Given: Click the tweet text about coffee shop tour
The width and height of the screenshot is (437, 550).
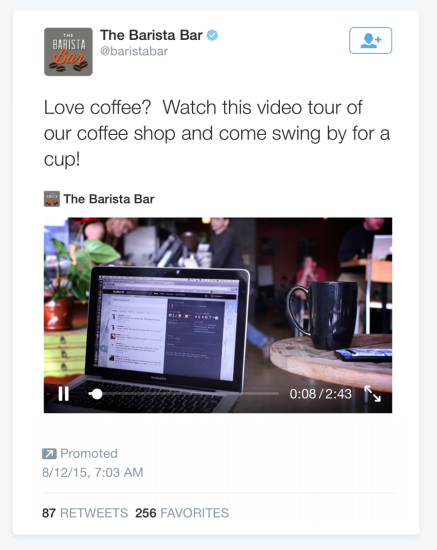Looking at the screenshot, I should click(217, 133).
